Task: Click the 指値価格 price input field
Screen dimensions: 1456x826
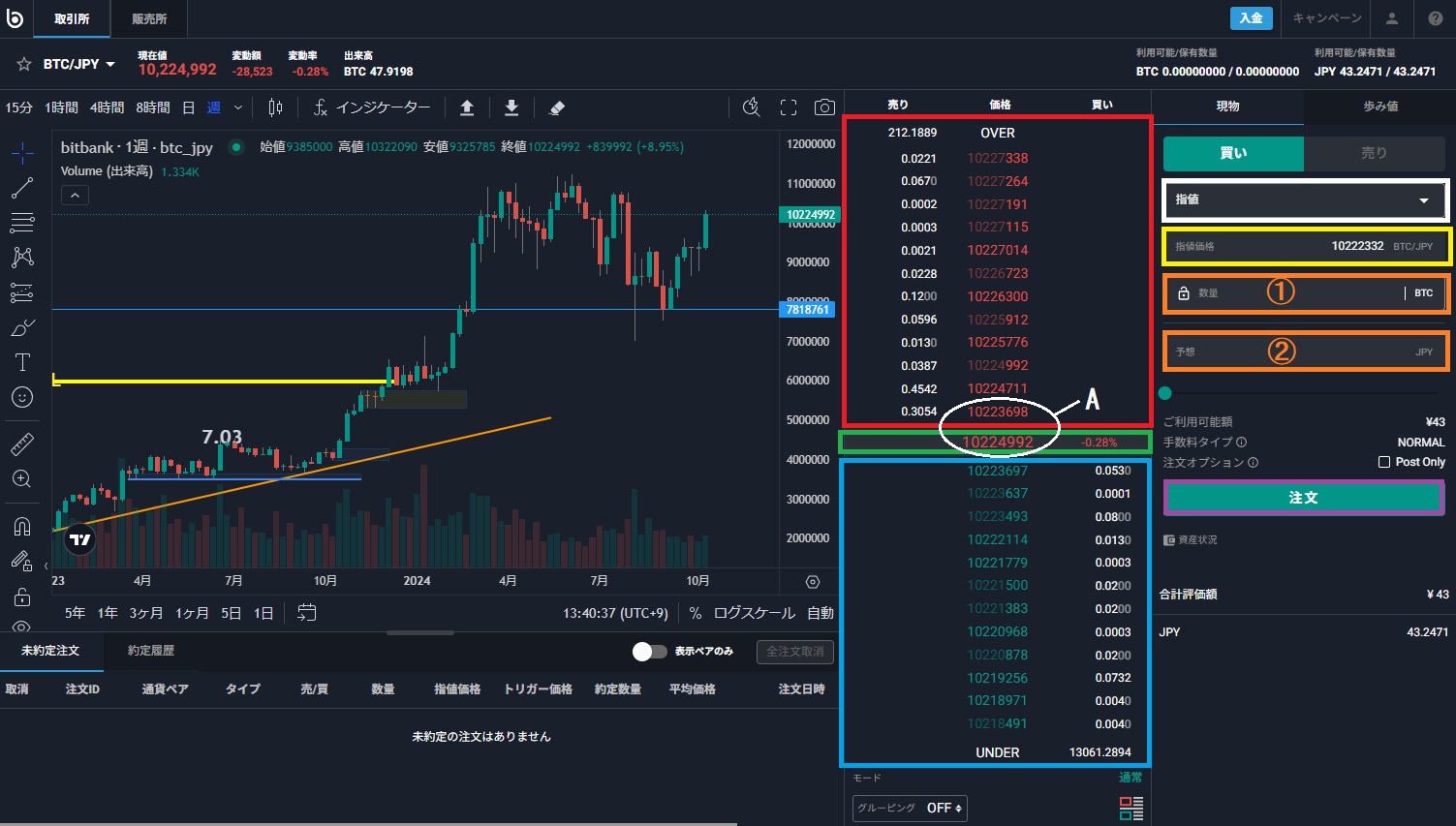Action: 1306,246
